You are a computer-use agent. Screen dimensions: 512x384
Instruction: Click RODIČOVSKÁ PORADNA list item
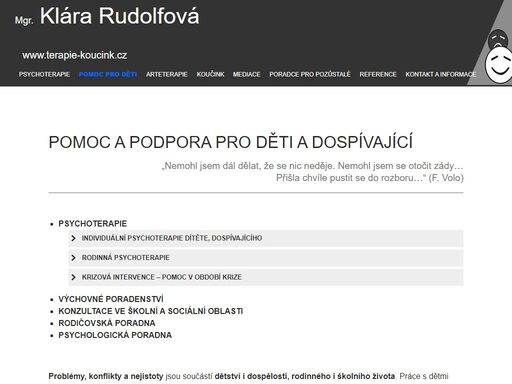[x=107, y=323]
